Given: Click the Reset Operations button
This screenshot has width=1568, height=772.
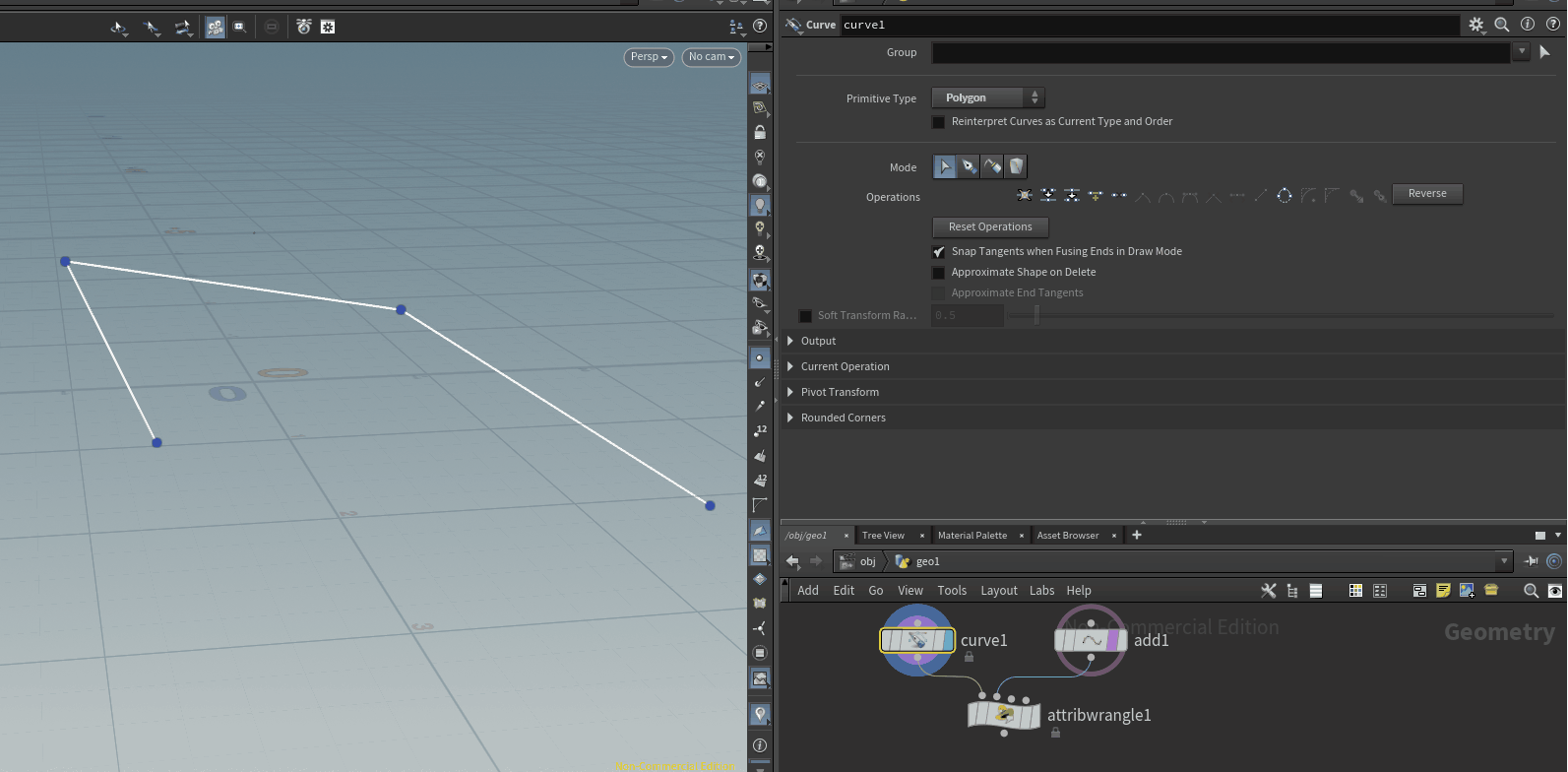Looking at the screenshot, I should pos(990,226).
